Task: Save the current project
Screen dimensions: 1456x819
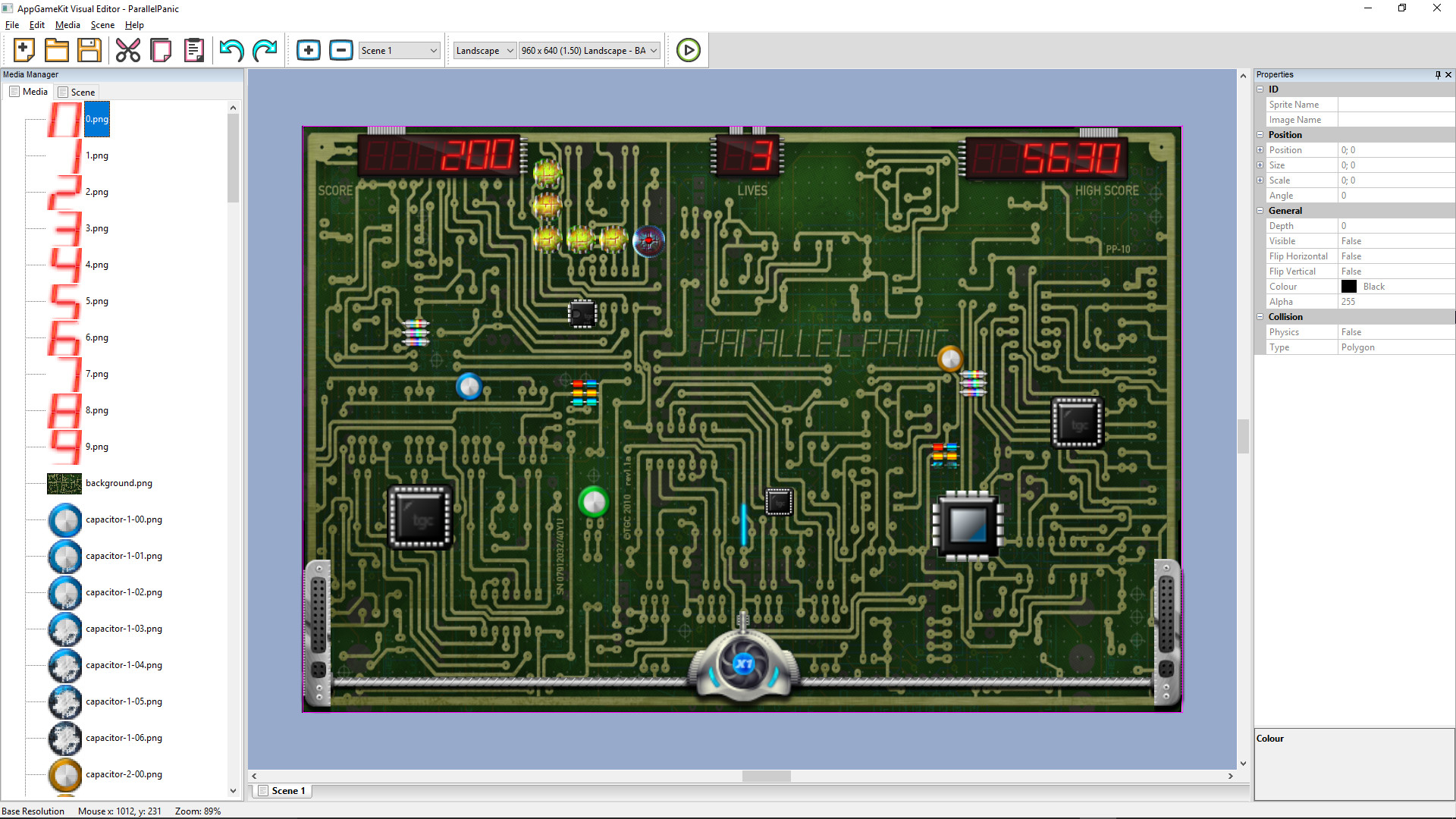Action: point(89,49)
